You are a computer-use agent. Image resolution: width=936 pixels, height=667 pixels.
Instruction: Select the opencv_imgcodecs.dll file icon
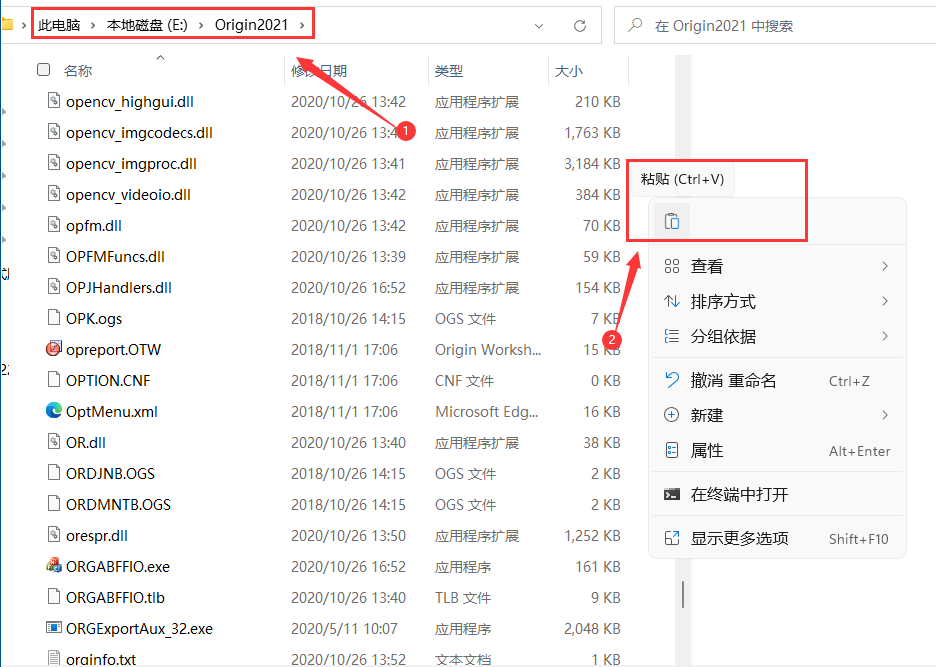[x=54, y=131]
